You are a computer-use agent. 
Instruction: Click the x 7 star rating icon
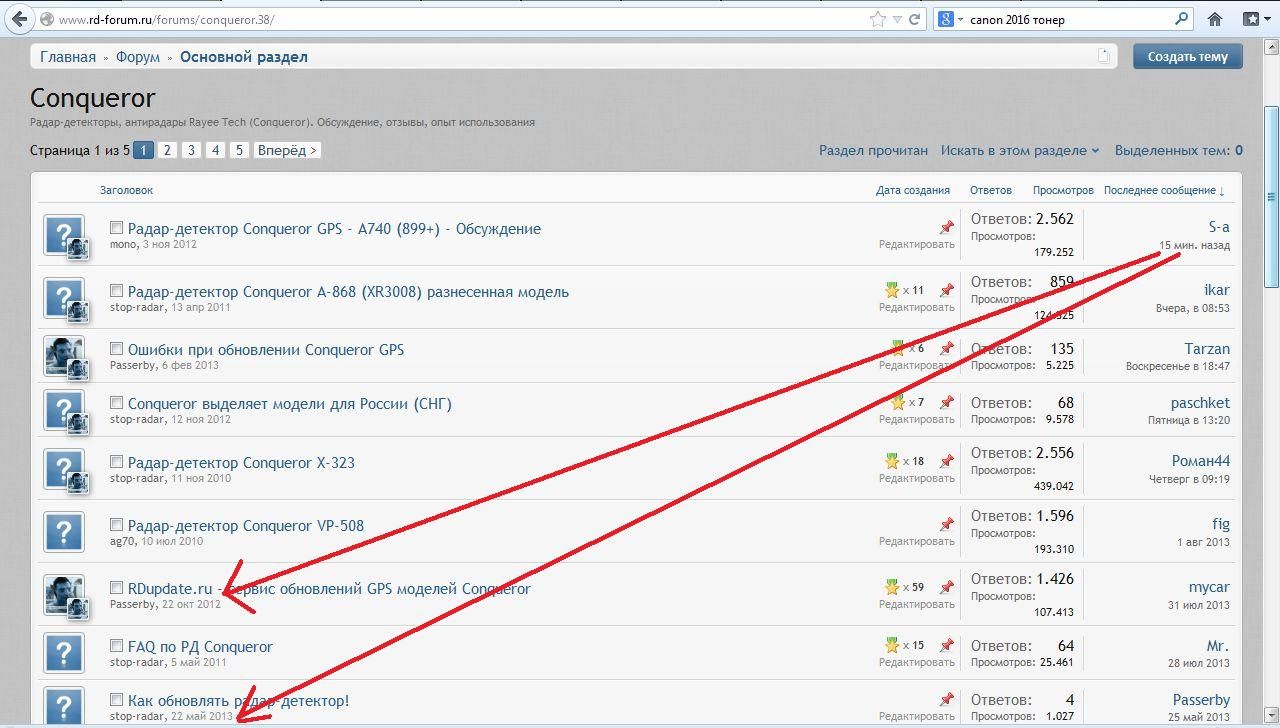point(897,402)
